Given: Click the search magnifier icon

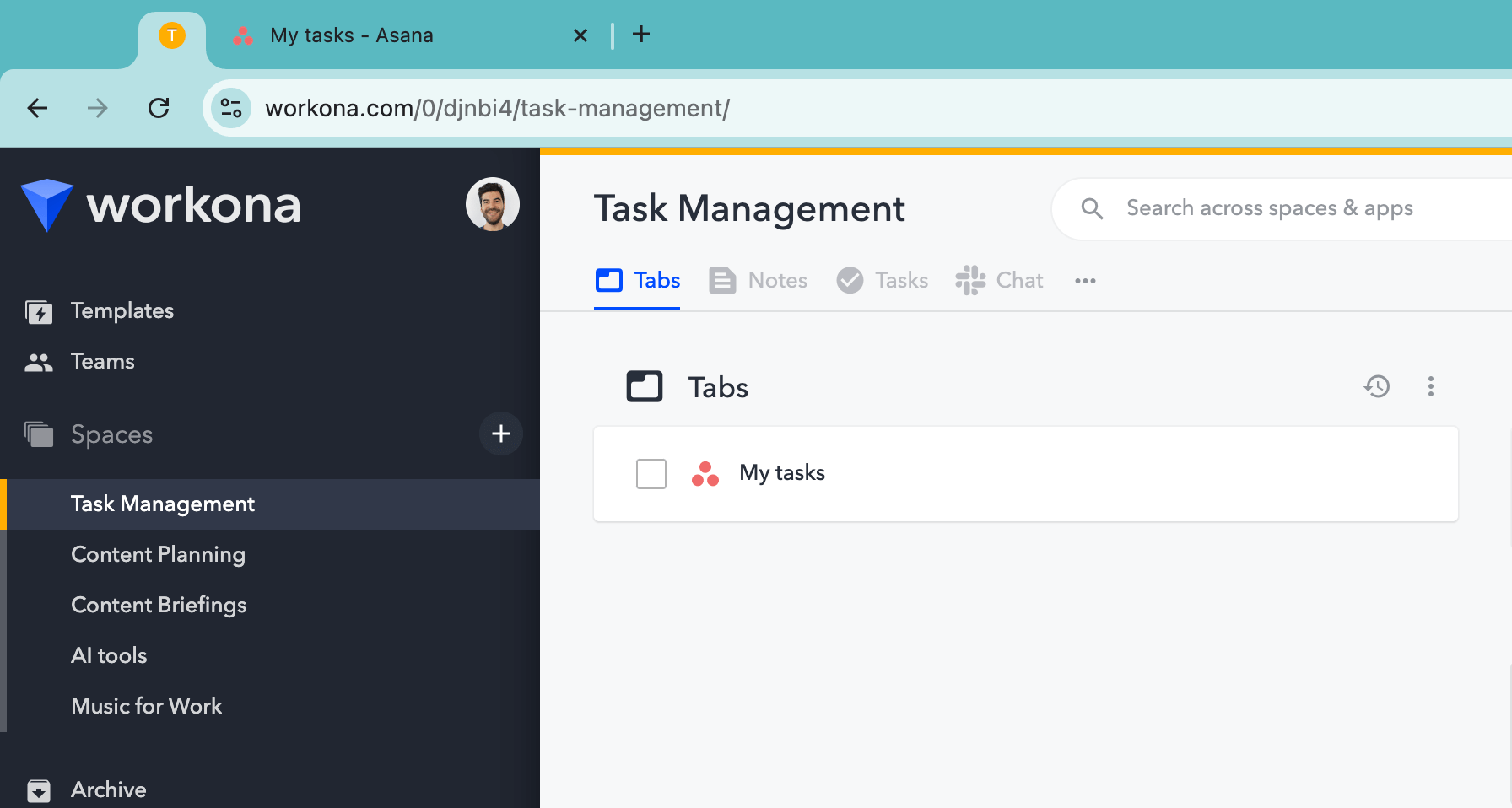Looking at the screenshot, I should (x=1092, y=208).
